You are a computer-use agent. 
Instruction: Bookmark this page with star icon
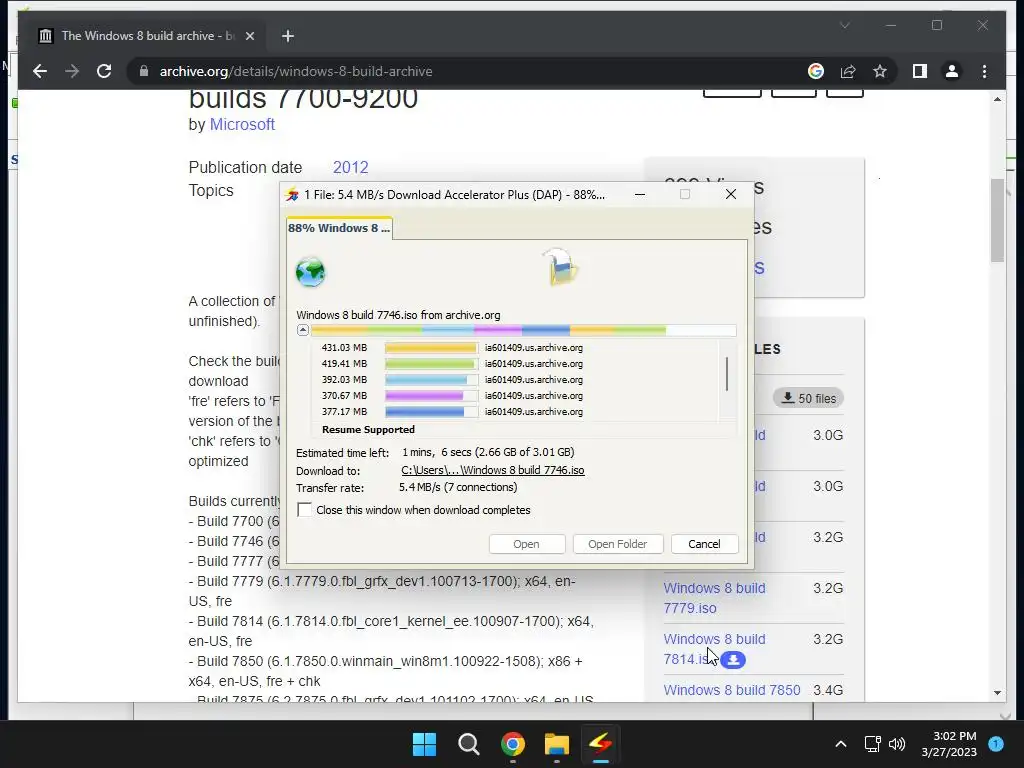click(880, 71)
